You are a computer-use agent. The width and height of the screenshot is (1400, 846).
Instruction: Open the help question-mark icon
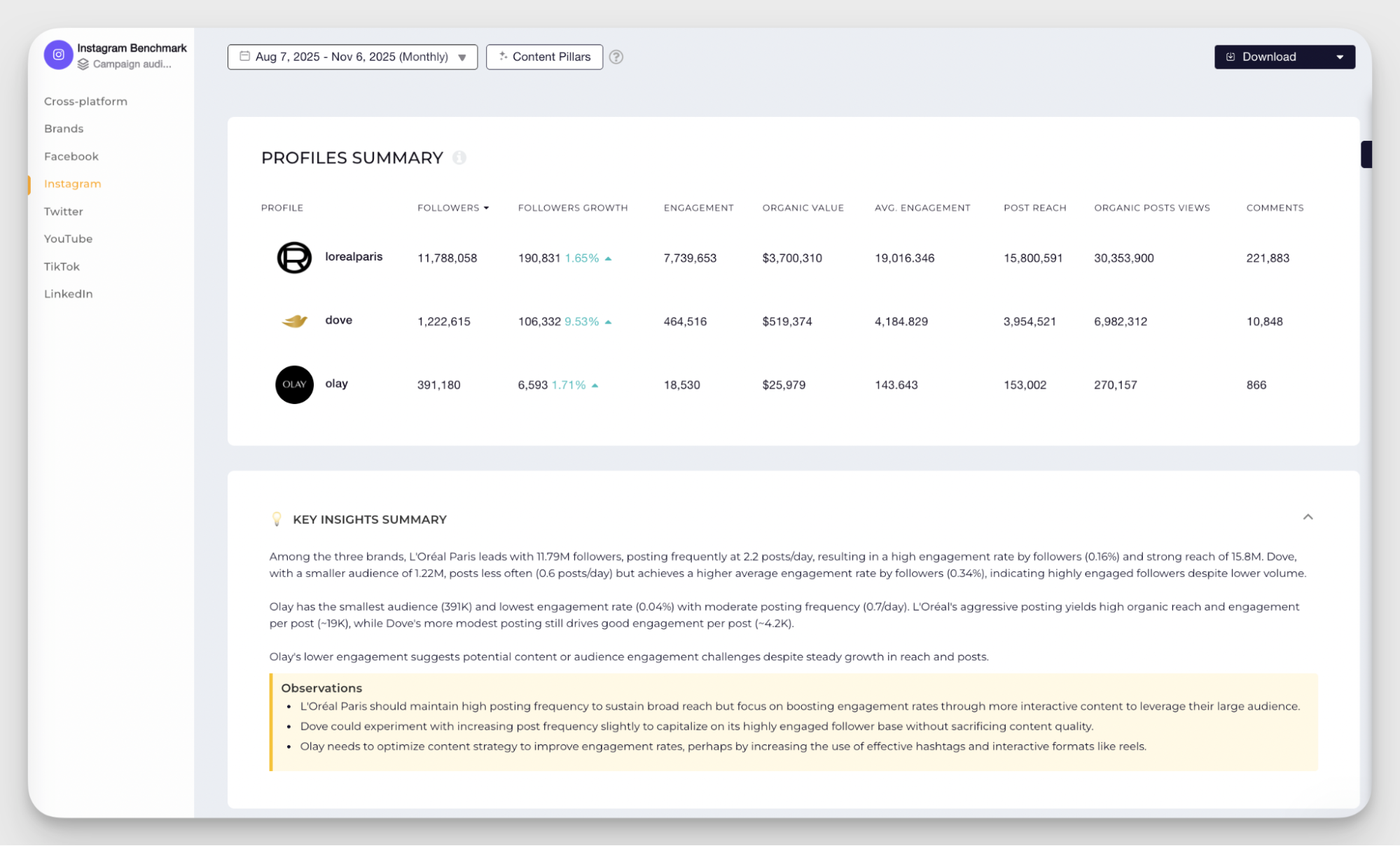pyautogui.click(x=617, y=57)
